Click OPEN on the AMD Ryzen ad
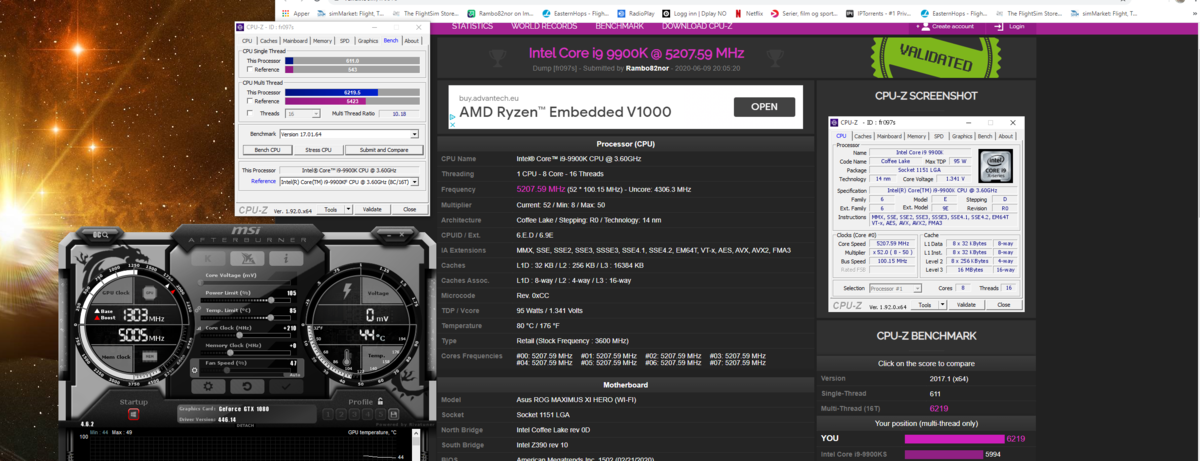 click(x=764, y=107)
